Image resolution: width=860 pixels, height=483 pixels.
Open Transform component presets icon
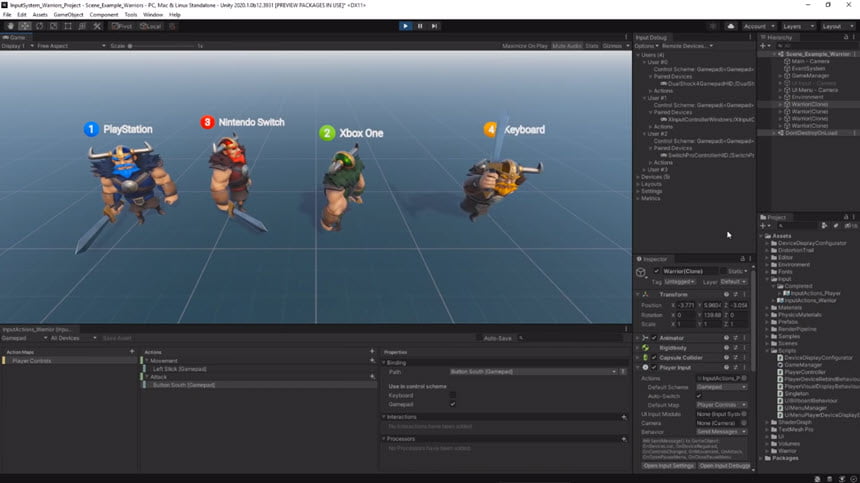(735, 294)
